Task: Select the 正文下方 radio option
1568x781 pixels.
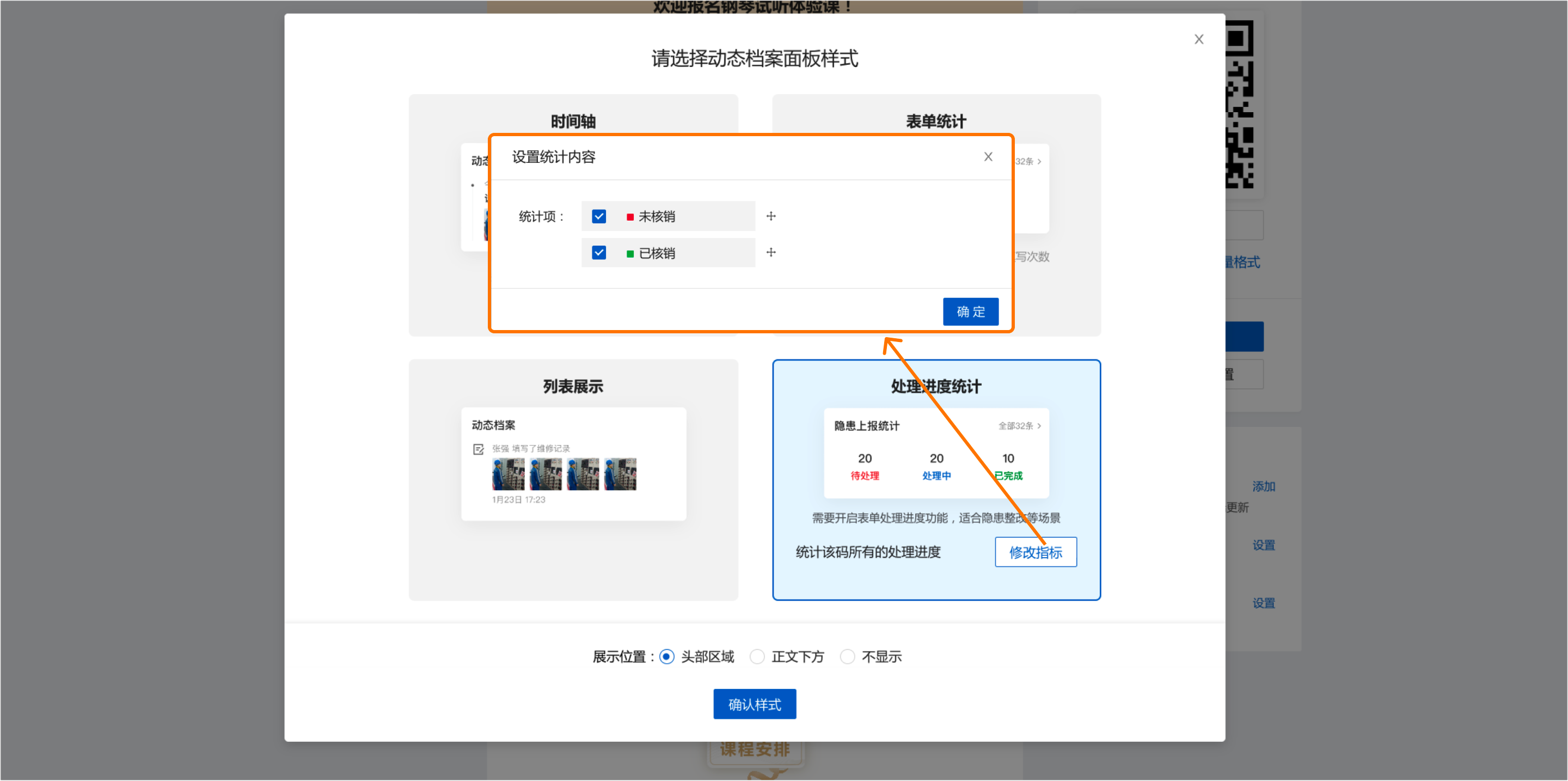Action: (x=757, y=656)
